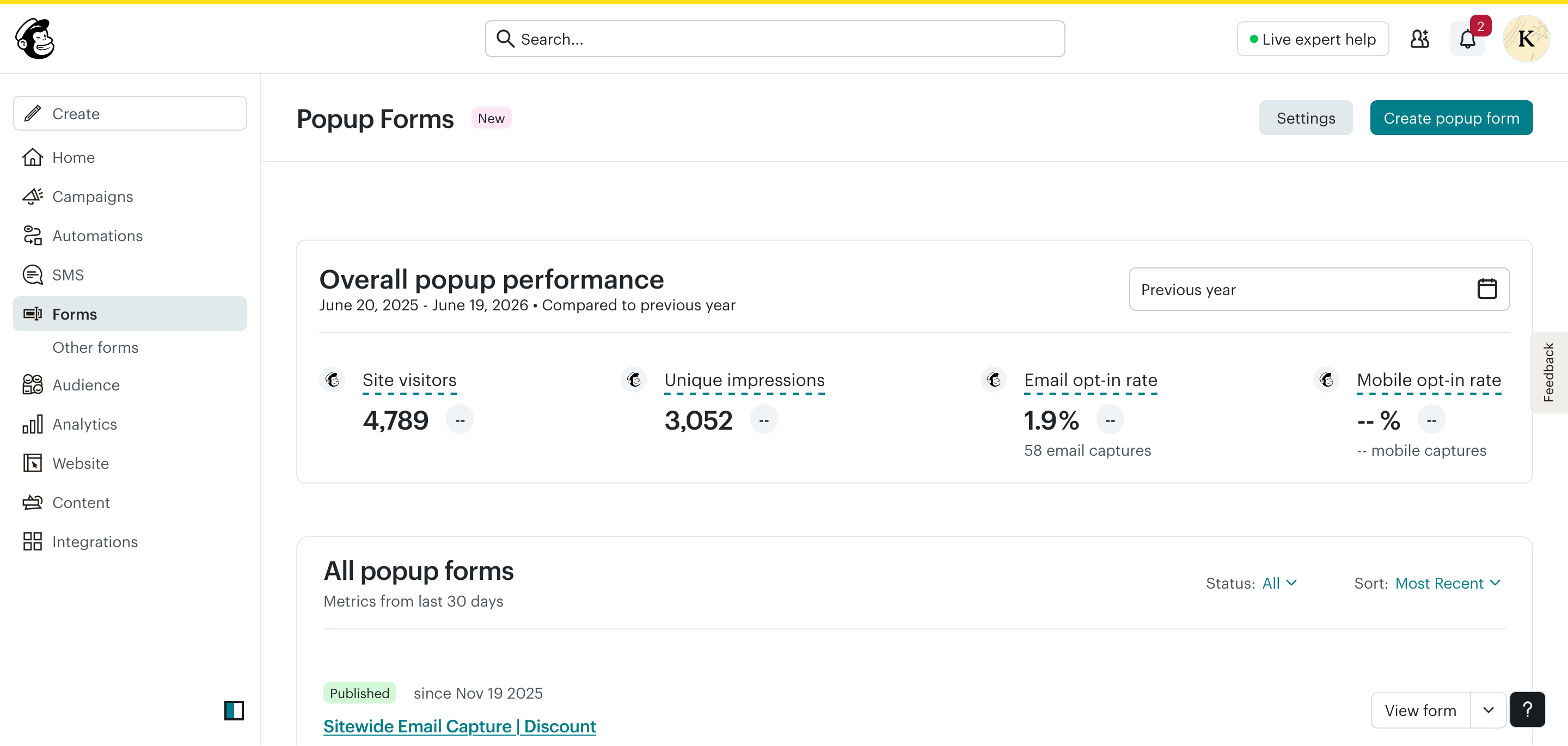The height and width of the screenshot is (746, 1568).
Task: Open the K profile avatar menu
Action: [x=1526, y=39]
